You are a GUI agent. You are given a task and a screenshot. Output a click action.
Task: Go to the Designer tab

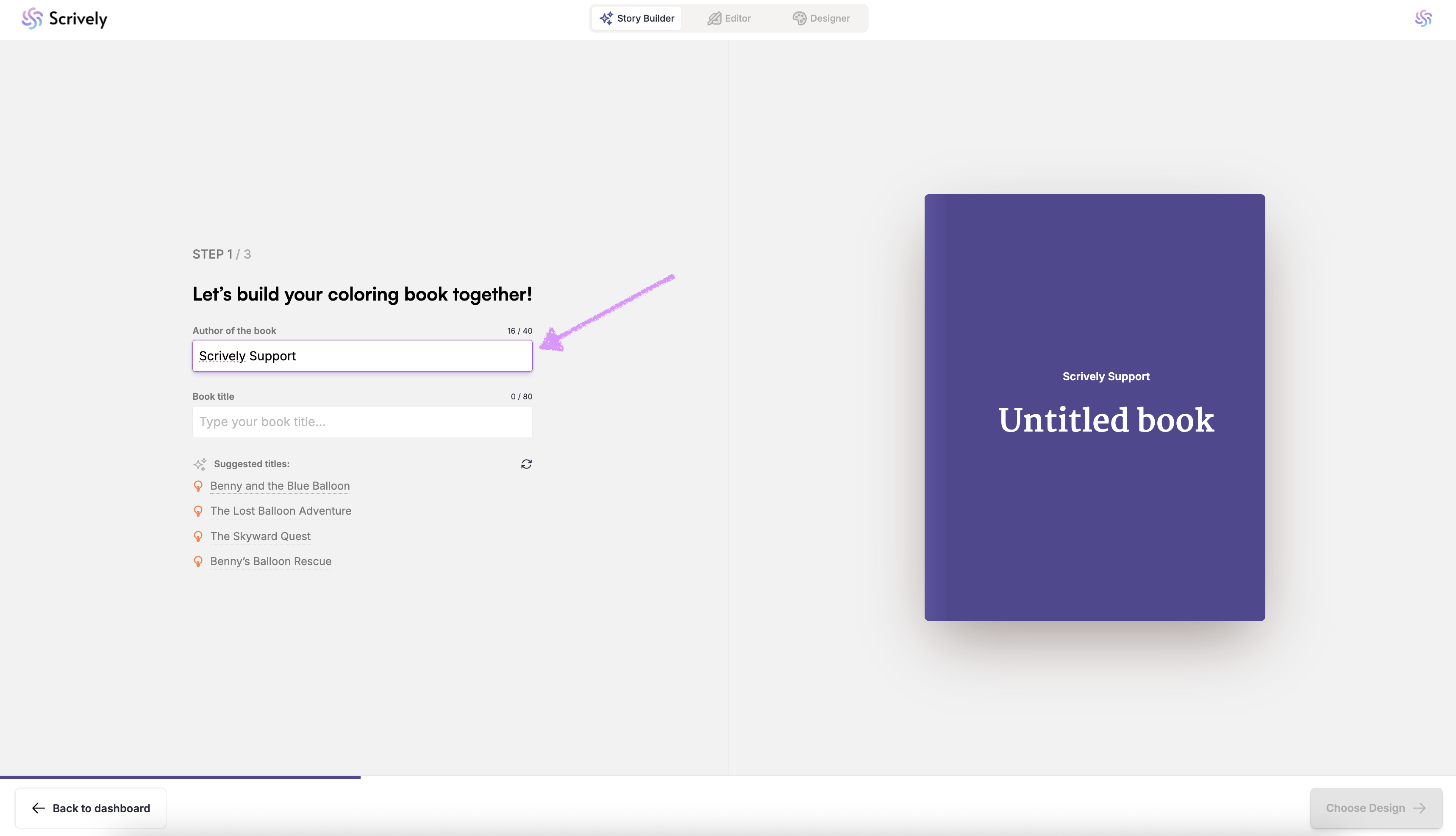tap(821, 18)
